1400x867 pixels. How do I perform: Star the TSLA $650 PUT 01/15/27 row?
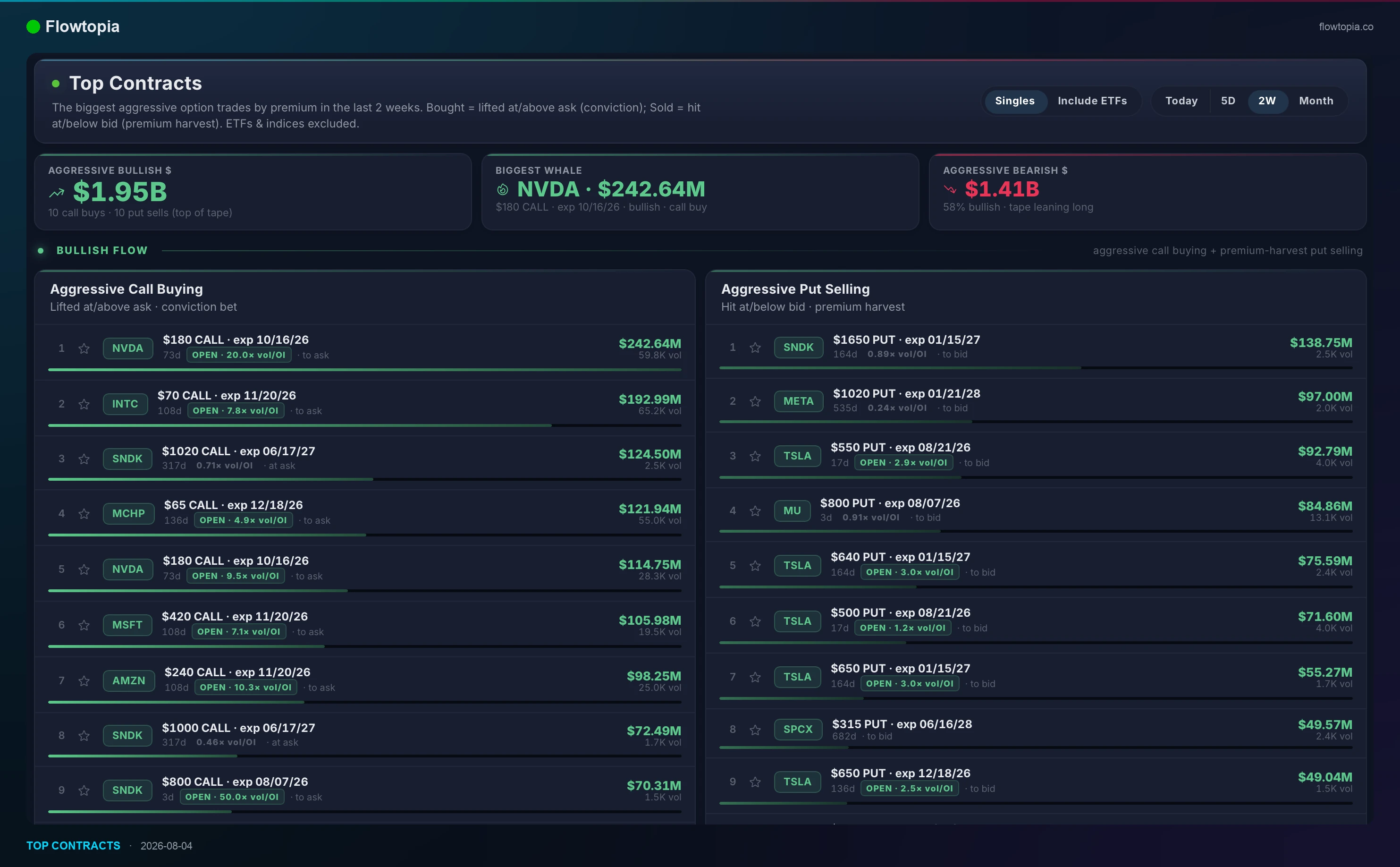tap(755, 677)
